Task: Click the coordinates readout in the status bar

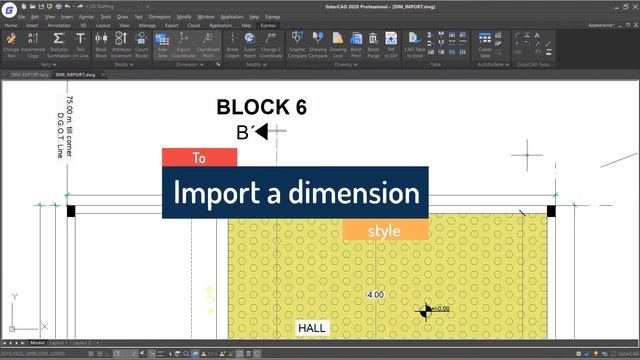Action: click(x=33, y=353)
